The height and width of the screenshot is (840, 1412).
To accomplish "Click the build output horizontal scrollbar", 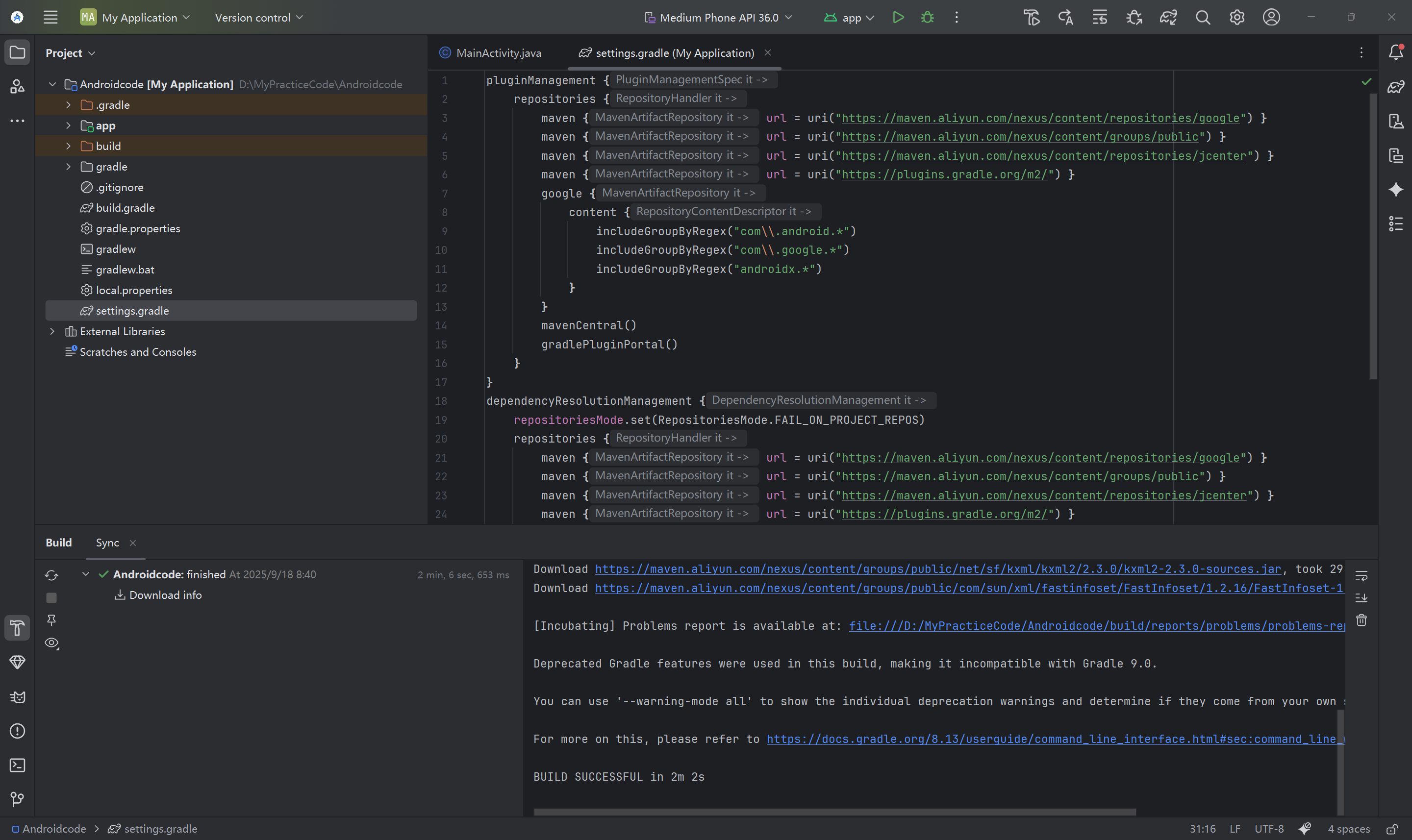I will [x=834, y=812].
